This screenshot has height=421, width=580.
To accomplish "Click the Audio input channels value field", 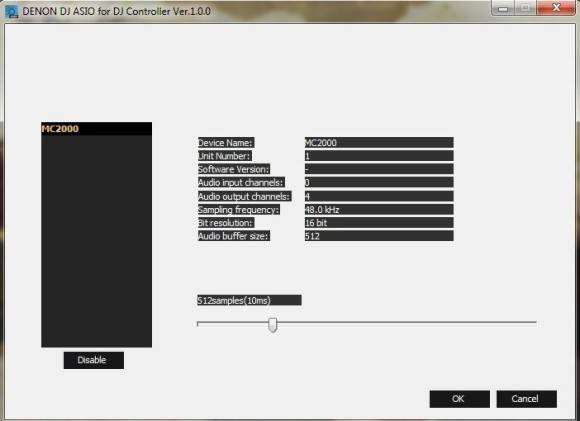I will (379, 182).
